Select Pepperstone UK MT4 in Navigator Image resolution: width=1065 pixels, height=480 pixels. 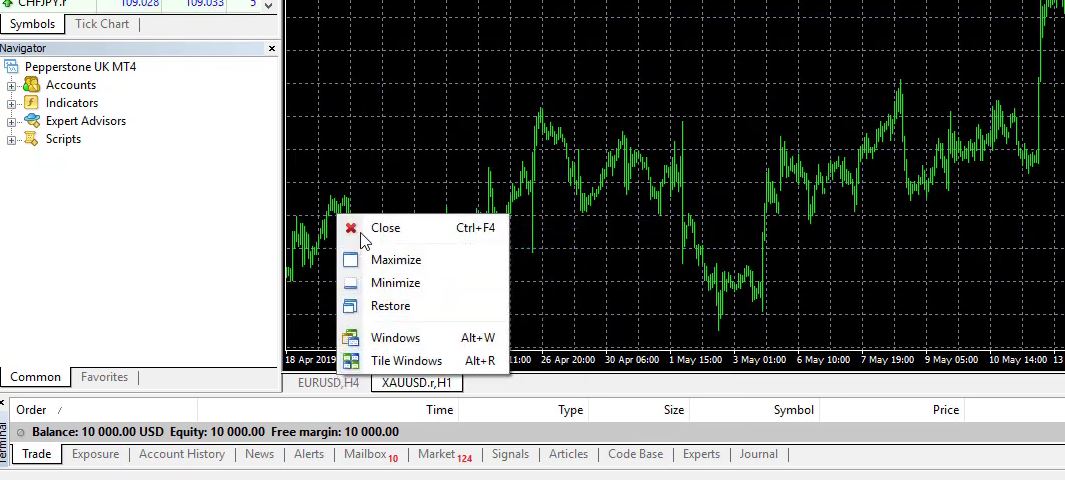[80, 67]
